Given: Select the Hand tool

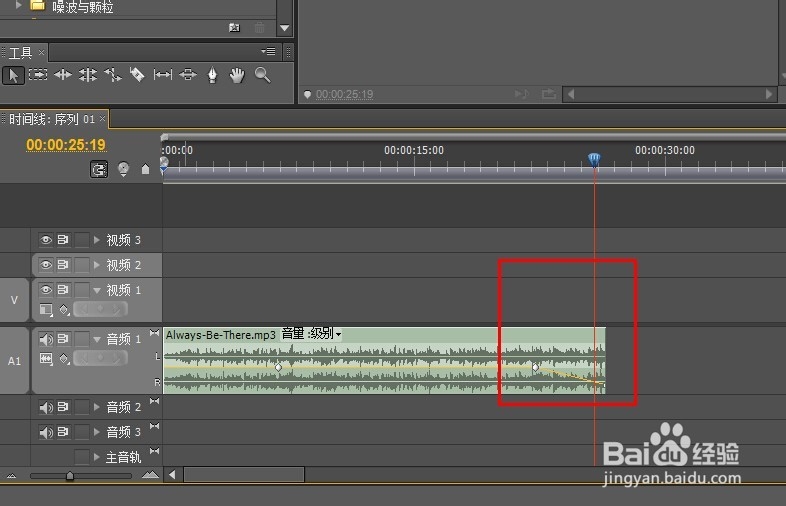Looking at the screenshot, I should pos(237,75).
